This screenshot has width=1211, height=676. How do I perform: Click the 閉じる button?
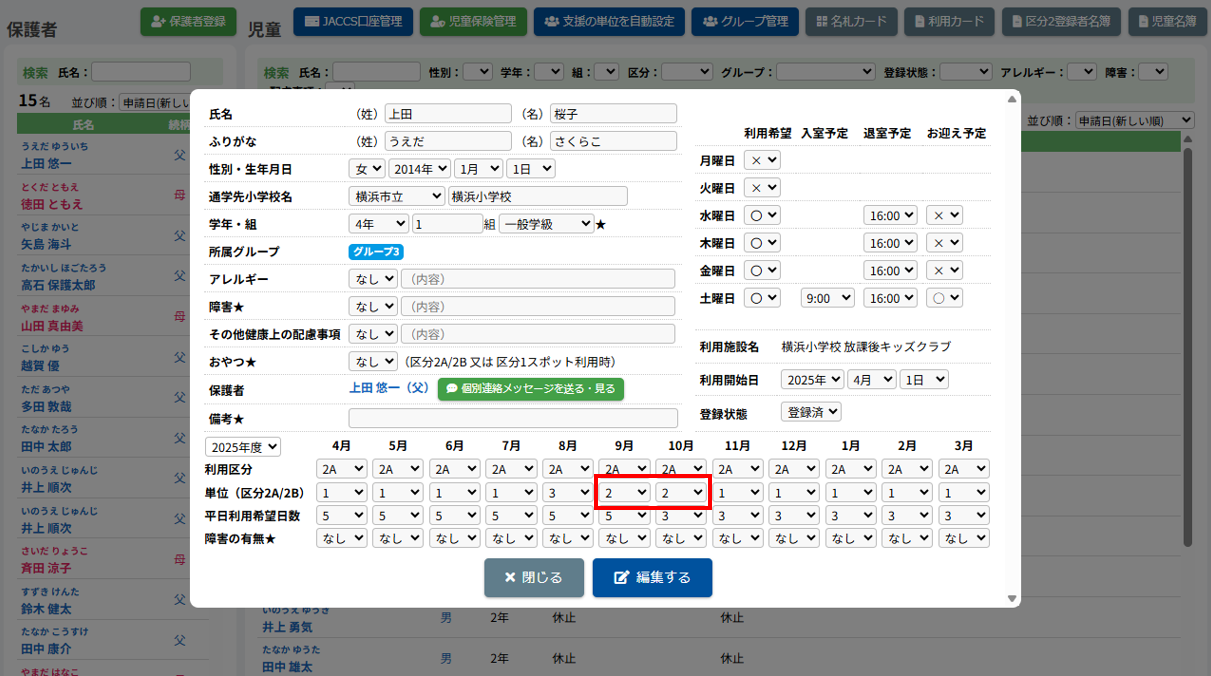tap(534, 578)
